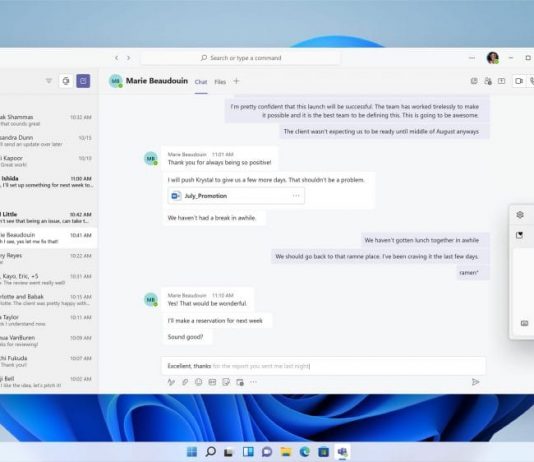Open the sticker picker
The image size is (534, 462).
[226, 382]
